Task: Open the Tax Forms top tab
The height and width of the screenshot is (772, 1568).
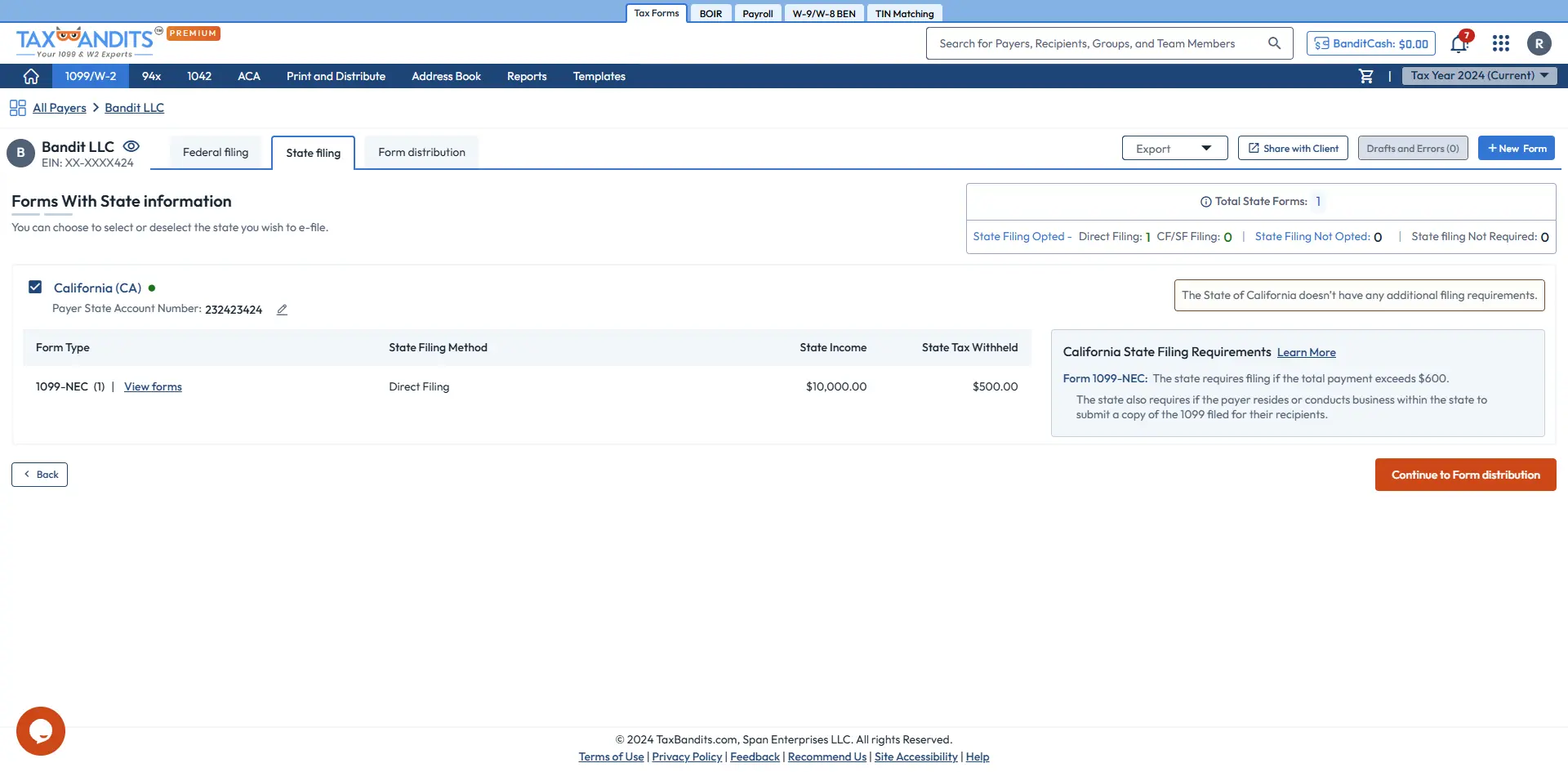Action: [657, 13]
